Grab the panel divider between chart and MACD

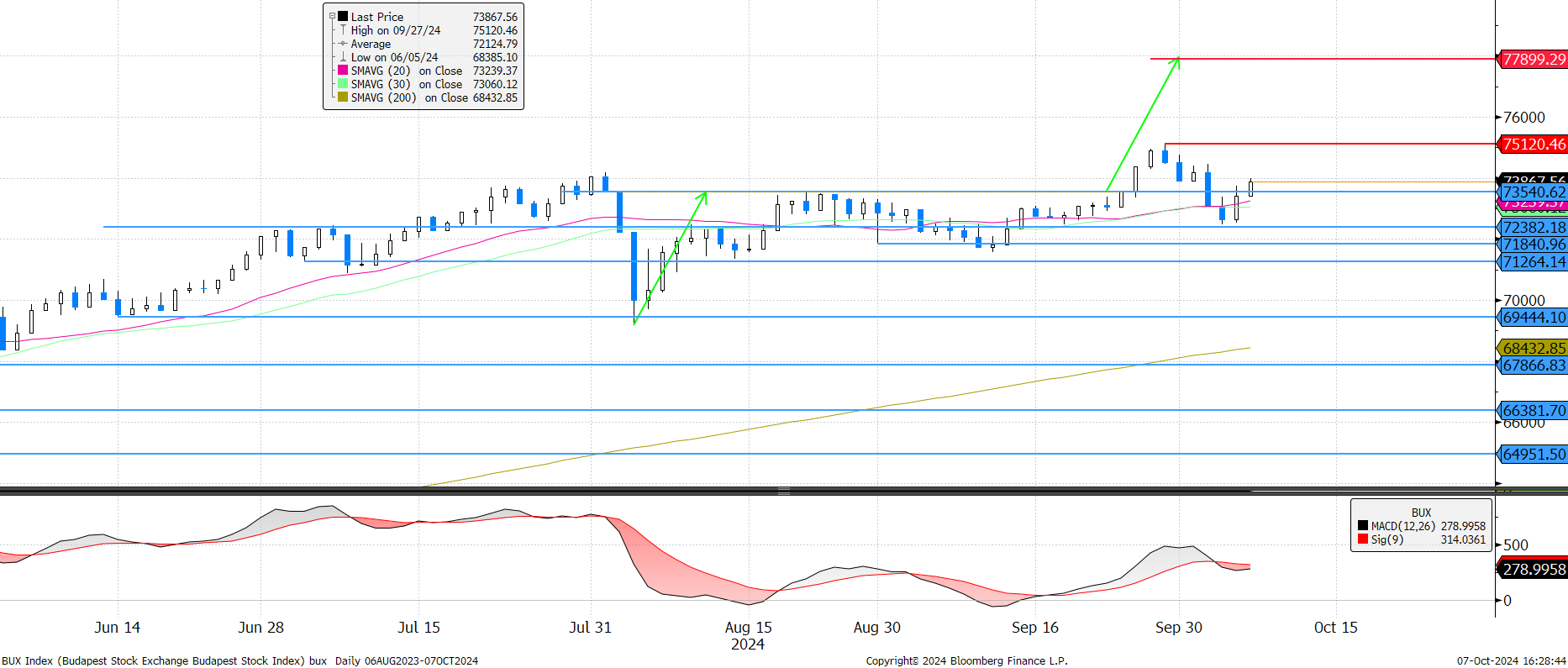783,491
